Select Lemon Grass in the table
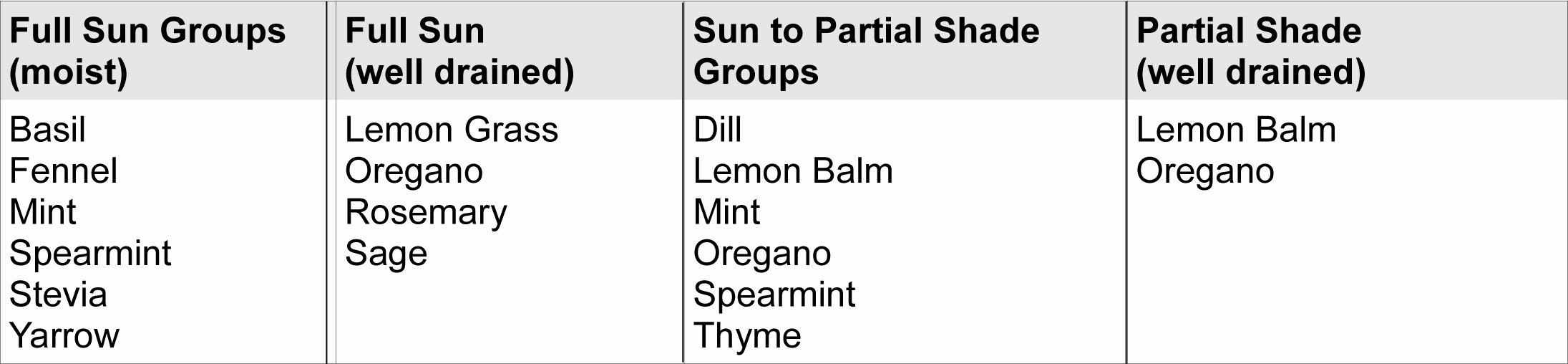This screenshot has width=1568, height=364. tap(452, 130)
